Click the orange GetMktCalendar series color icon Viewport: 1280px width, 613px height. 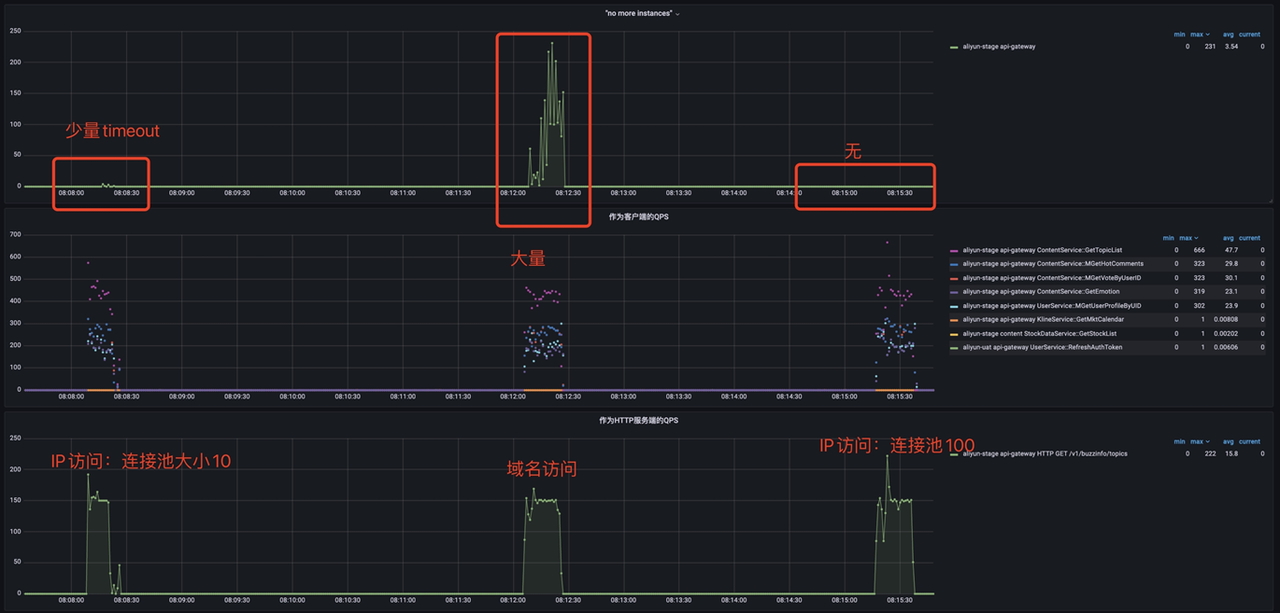pyautogui.click(x=954, y=320)
